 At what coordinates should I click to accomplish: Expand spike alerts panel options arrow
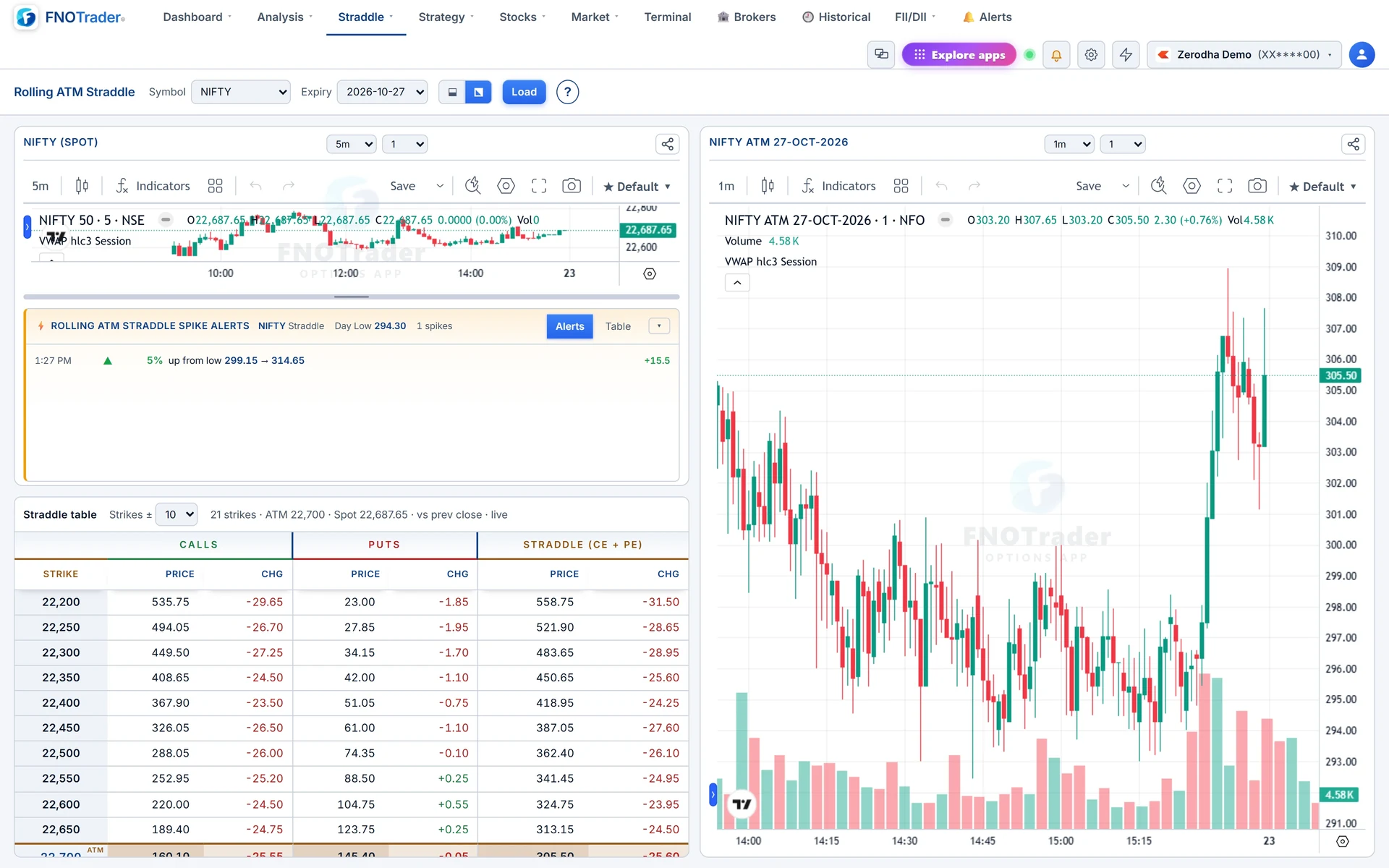(x=659, y=326)
